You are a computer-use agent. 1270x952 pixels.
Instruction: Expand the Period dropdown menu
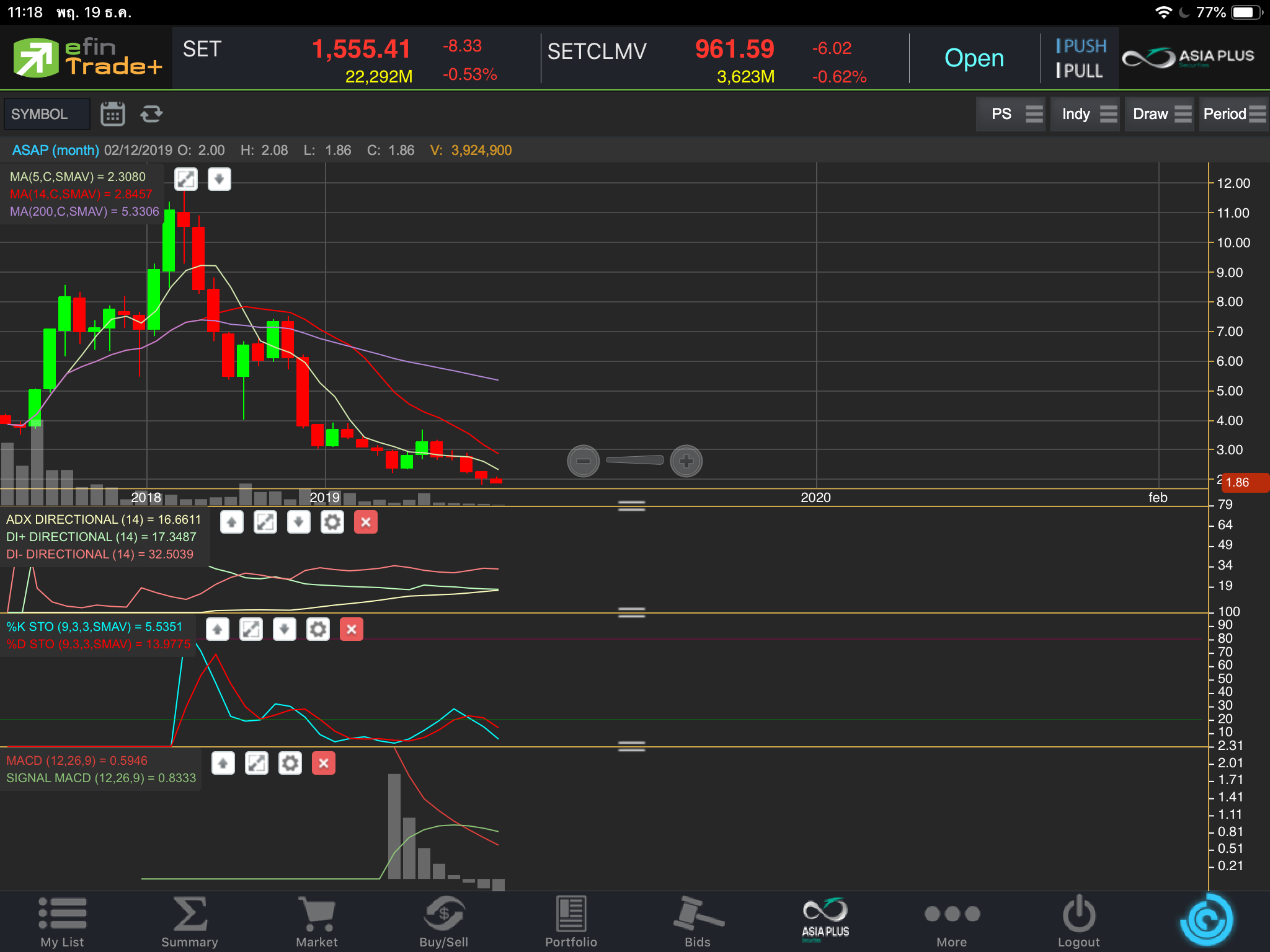(1233, 114)
